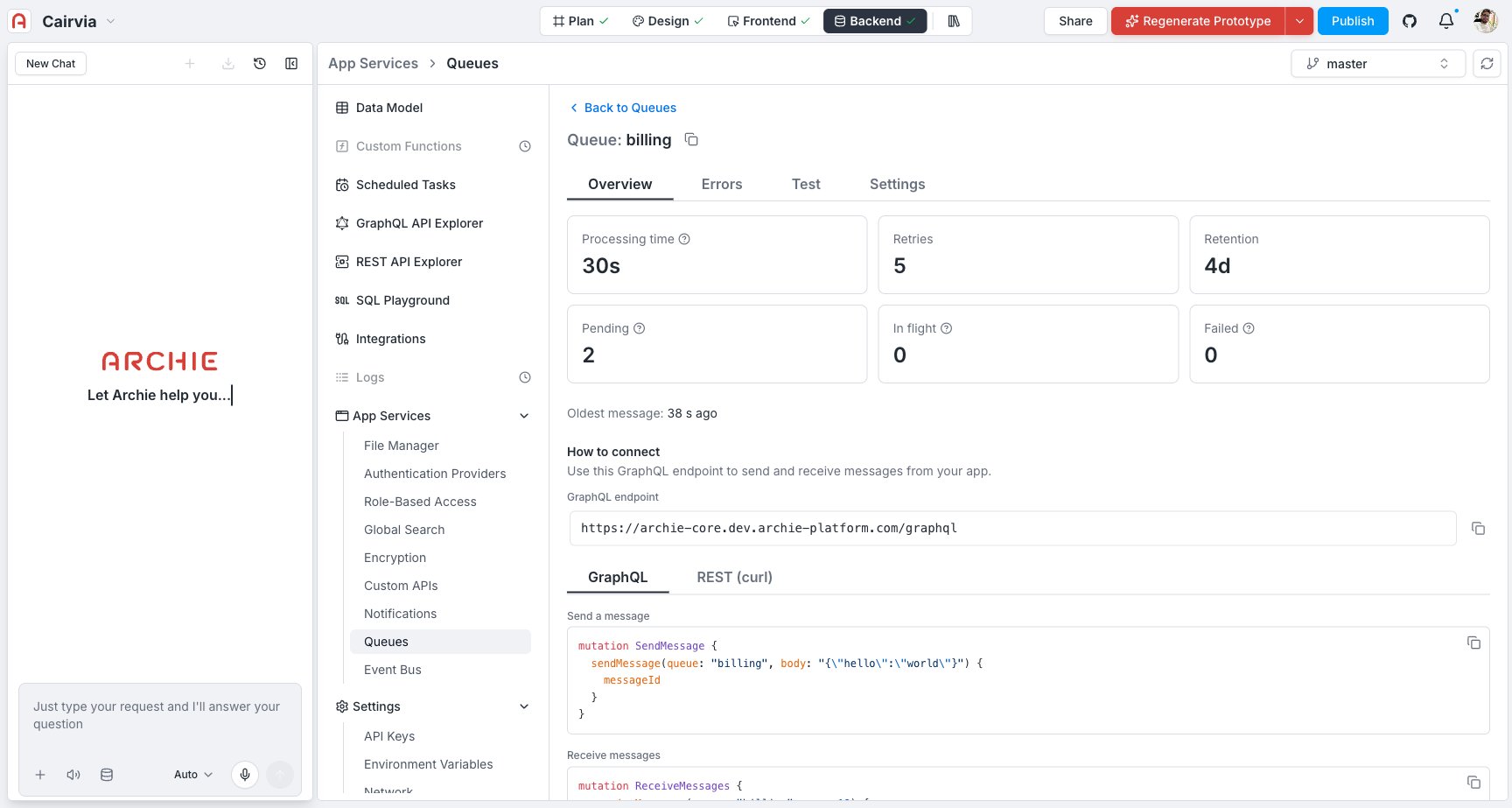Switch to REST (curl) tab
The width and height of the screenshot is (1512, 808).
point(734,577)
